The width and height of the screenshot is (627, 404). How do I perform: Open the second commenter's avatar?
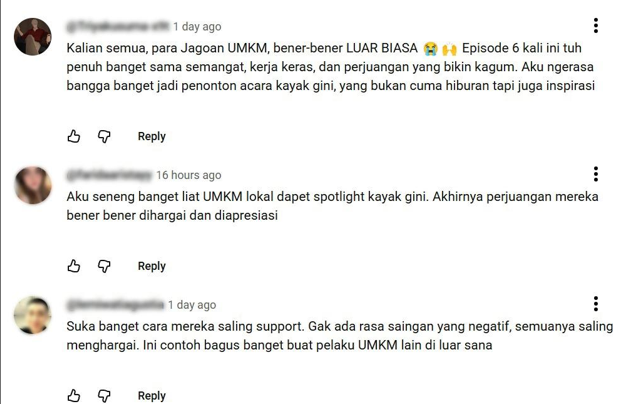click(x=33, y=185)
